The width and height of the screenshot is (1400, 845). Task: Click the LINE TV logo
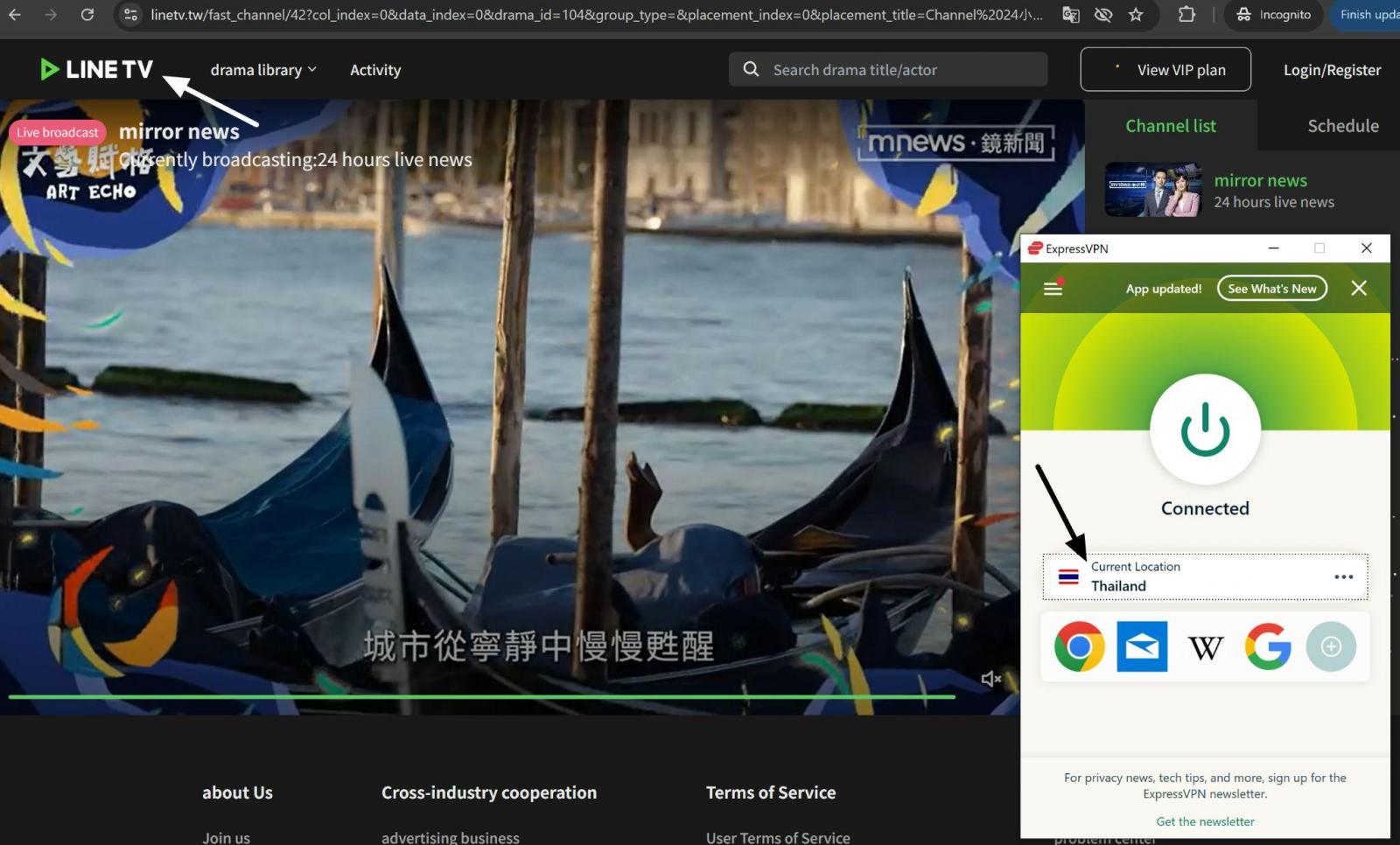tap(94, 69)
